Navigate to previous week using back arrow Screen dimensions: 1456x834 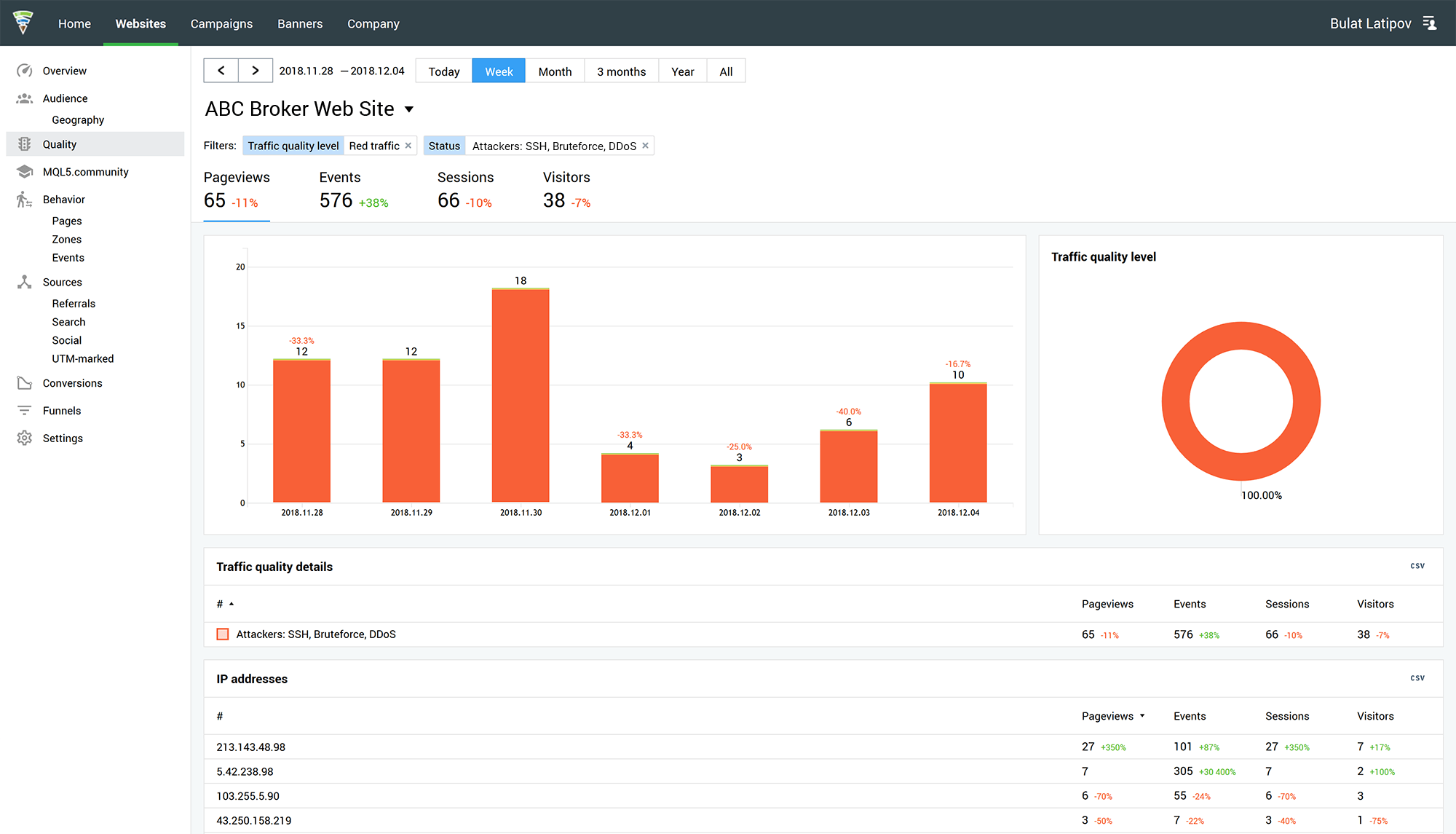tap(220, 71)
